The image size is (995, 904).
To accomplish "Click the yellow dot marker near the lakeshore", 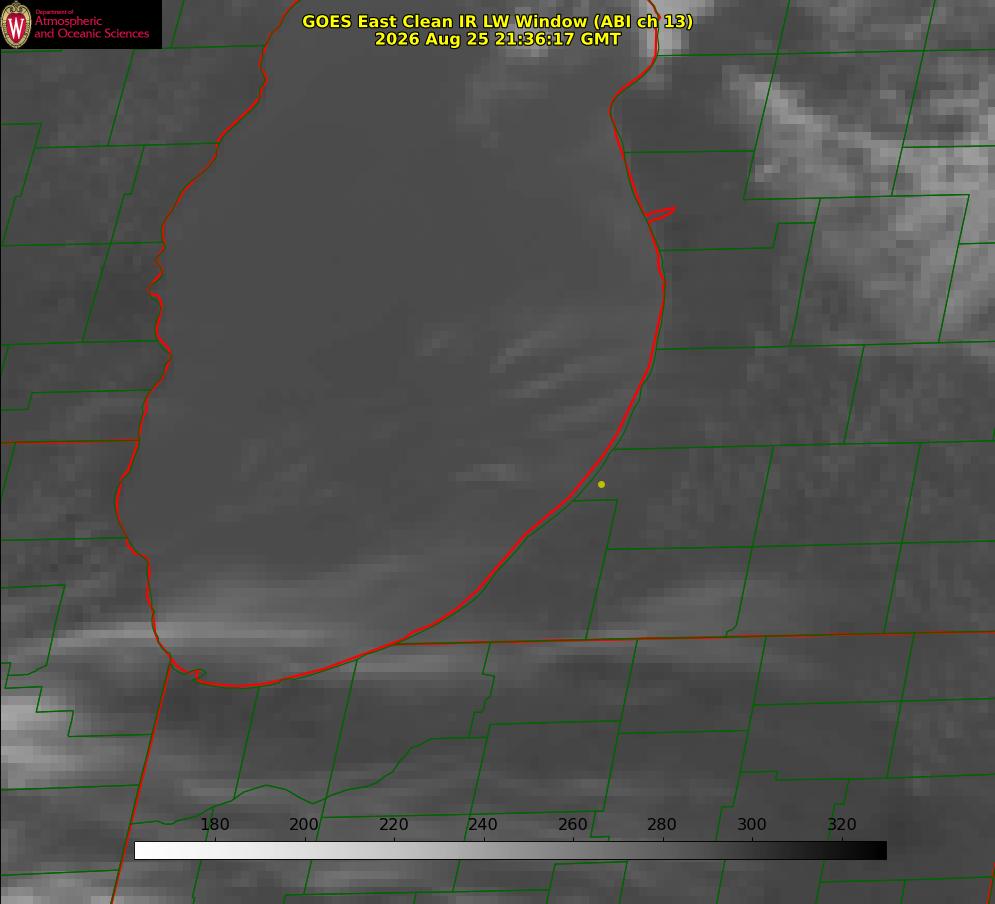I will [x=601, y=484].
